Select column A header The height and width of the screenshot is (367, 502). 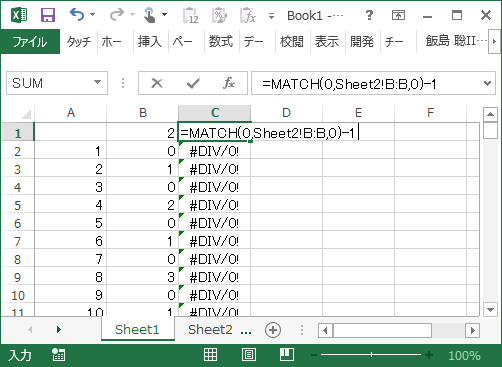coord(71,113)
